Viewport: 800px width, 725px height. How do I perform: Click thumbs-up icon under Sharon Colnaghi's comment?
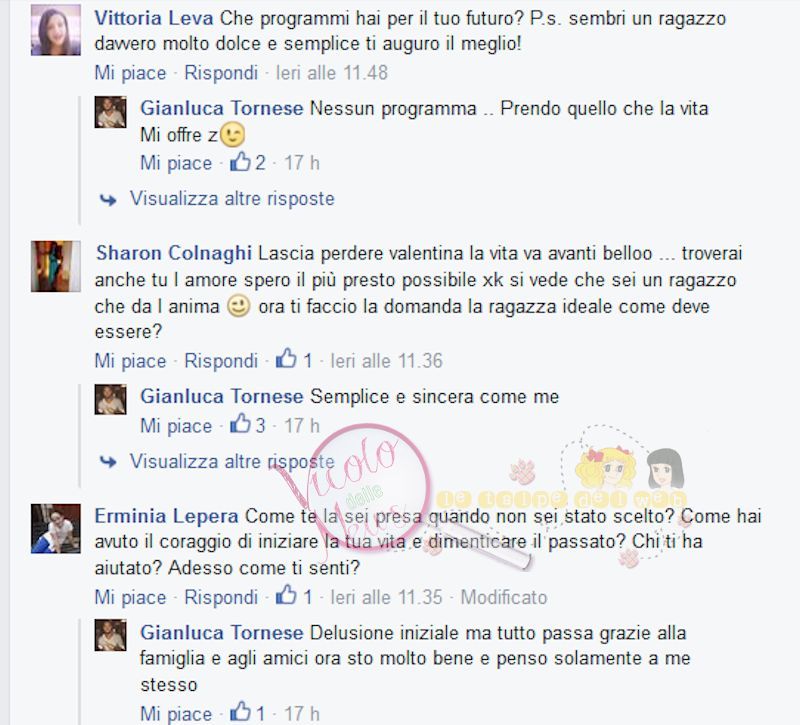(286, 358)
